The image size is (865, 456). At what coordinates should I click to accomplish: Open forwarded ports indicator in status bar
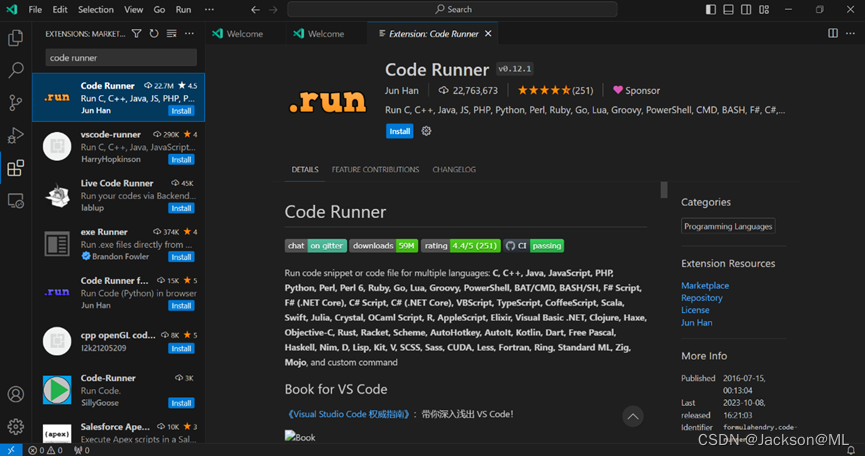click(82, 450)
